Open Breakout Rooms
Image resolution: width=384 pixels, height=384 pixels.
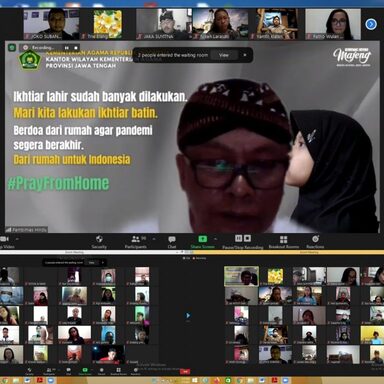[x=284, y=242]
